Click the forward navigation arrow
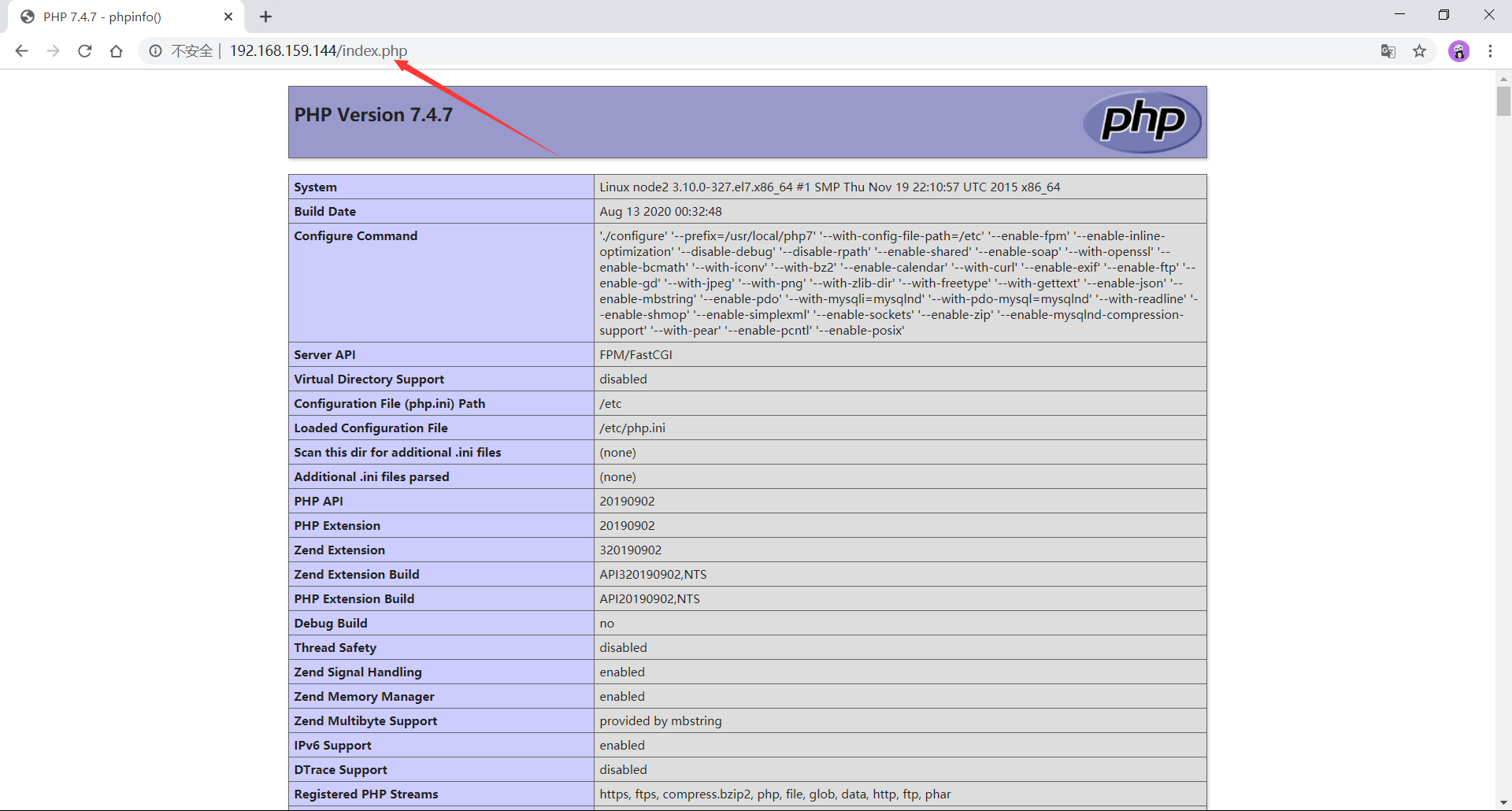Viewport: 1512px width, 811px height. 53,51
